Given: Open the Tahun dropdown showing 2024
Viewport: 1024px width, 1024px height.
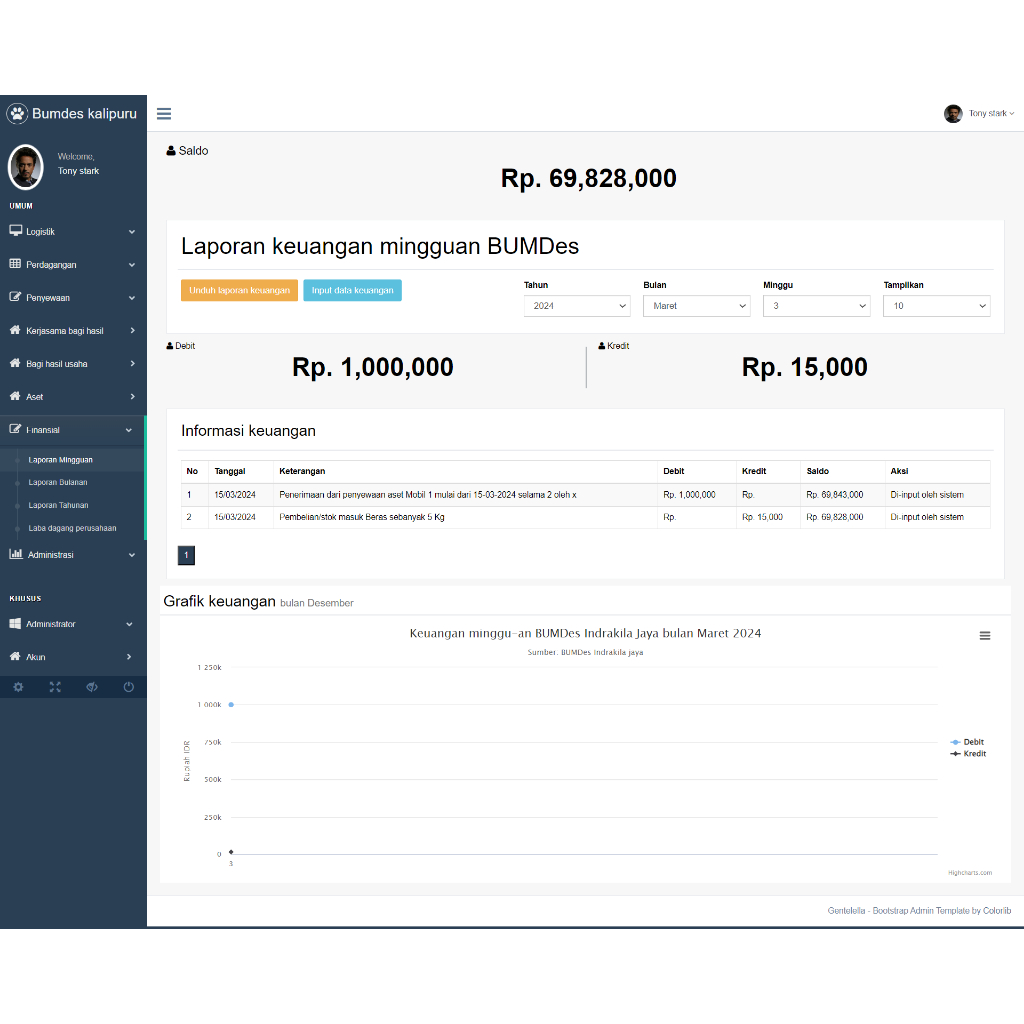Looking at the screenshot, I should (x=577, y=306).
